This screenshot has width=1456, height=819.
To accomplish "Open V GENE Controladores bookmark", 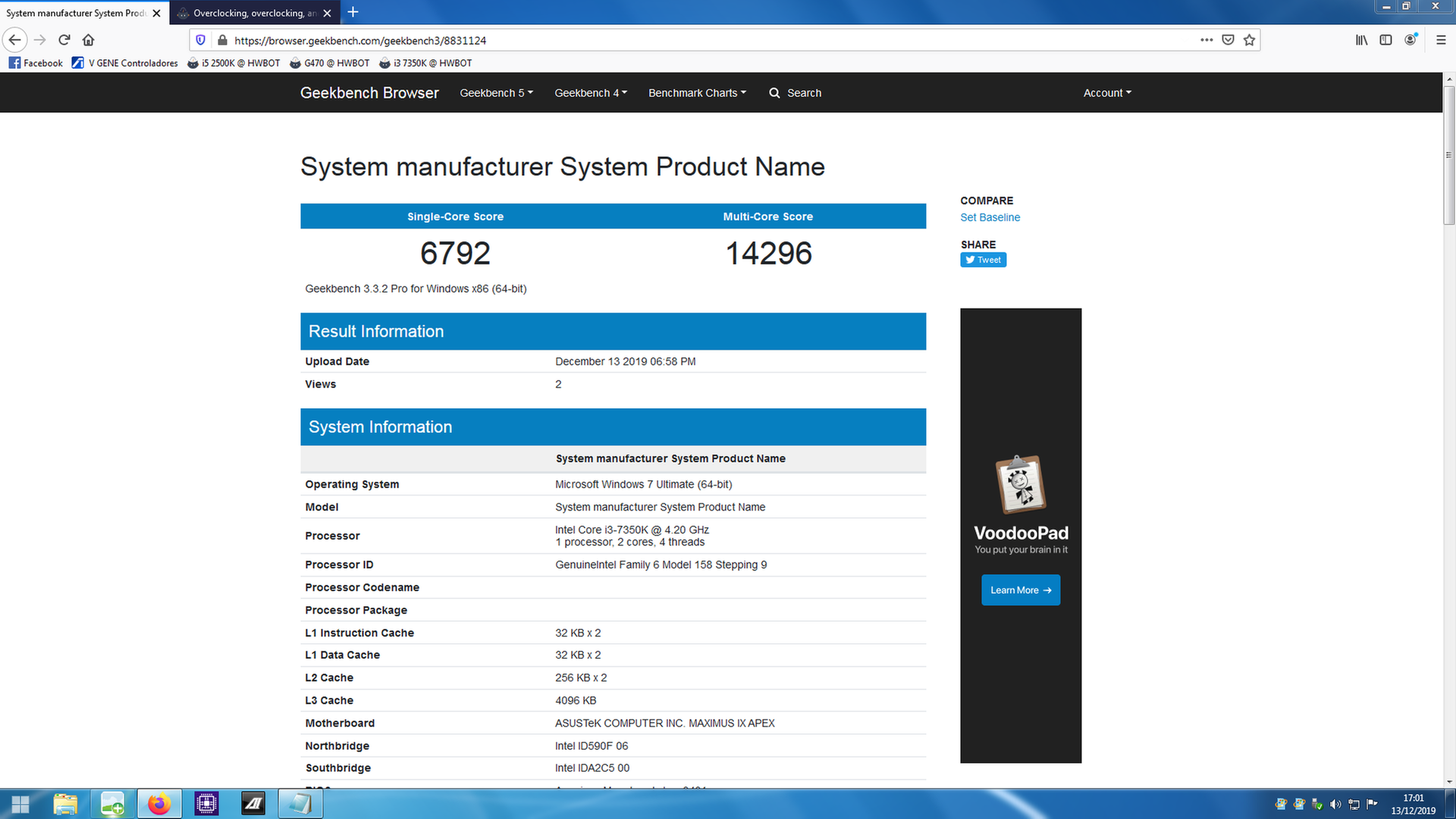I will 125,63.
